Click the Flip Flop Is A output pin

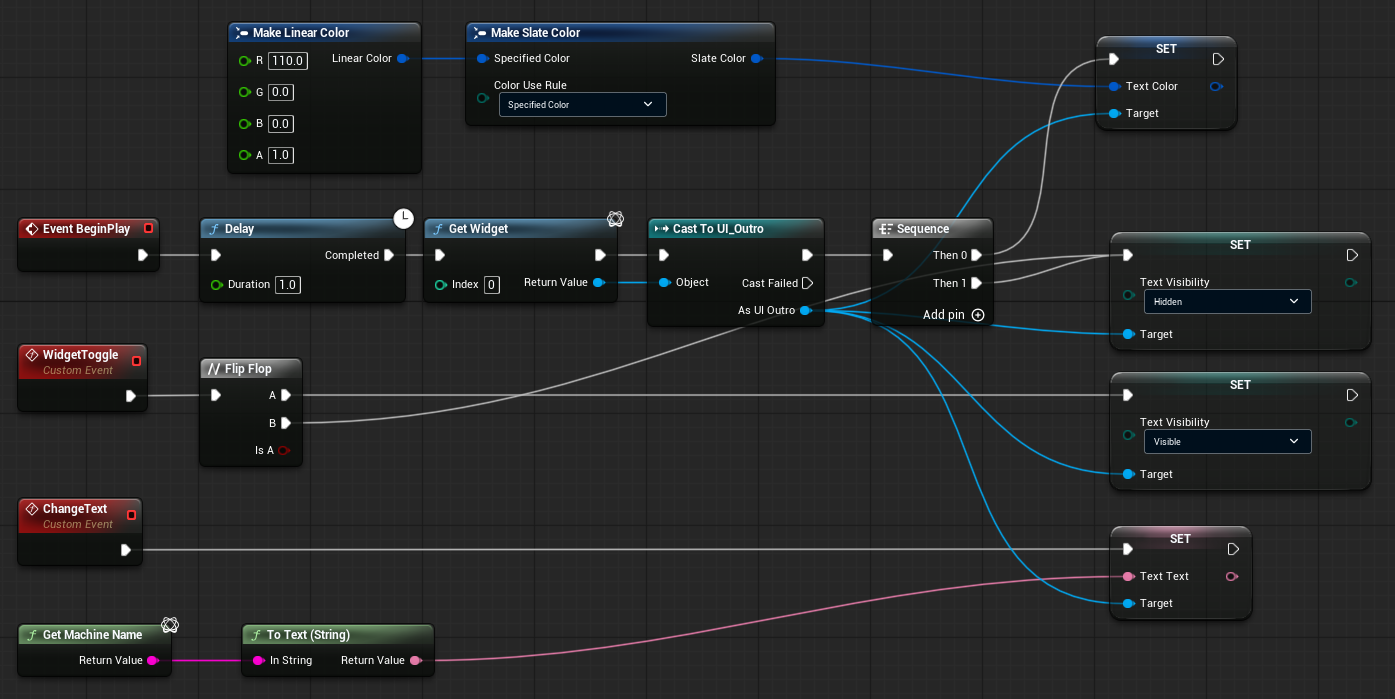(284, 451)
